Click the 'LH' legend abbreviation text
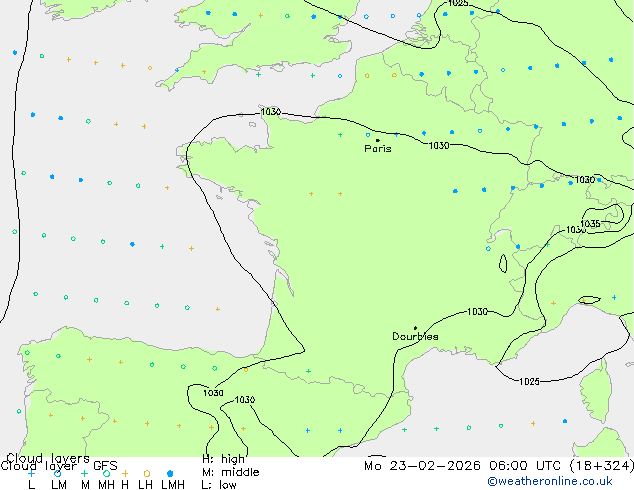 (145, 485)
